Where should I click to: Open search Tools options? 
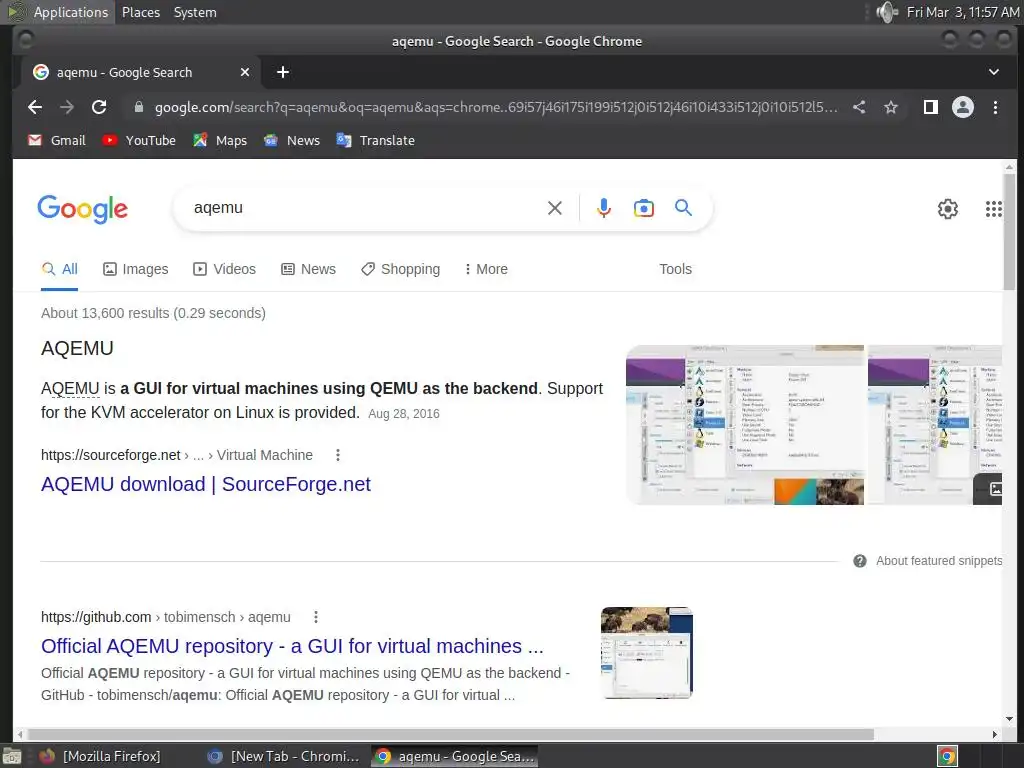pos(675,269)
